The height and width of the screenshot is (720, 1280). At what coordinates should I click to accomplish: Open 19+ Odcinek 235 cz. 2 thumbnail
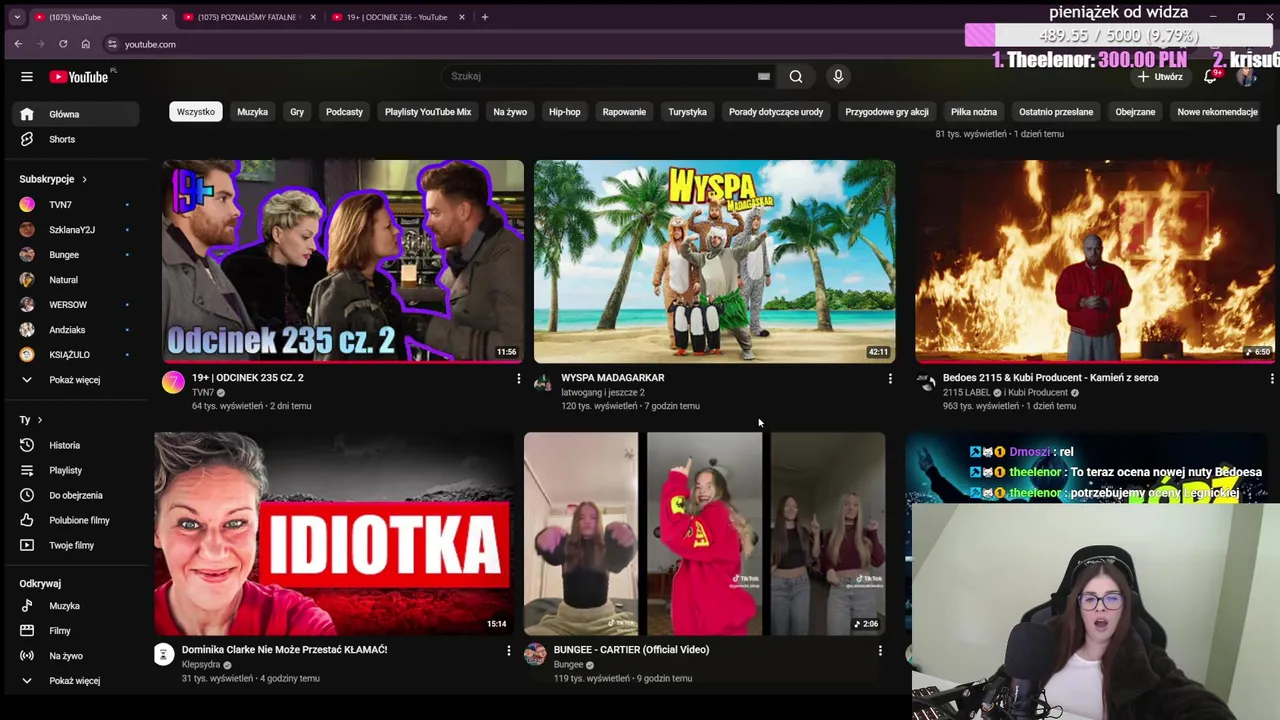(x=343, y=261)
